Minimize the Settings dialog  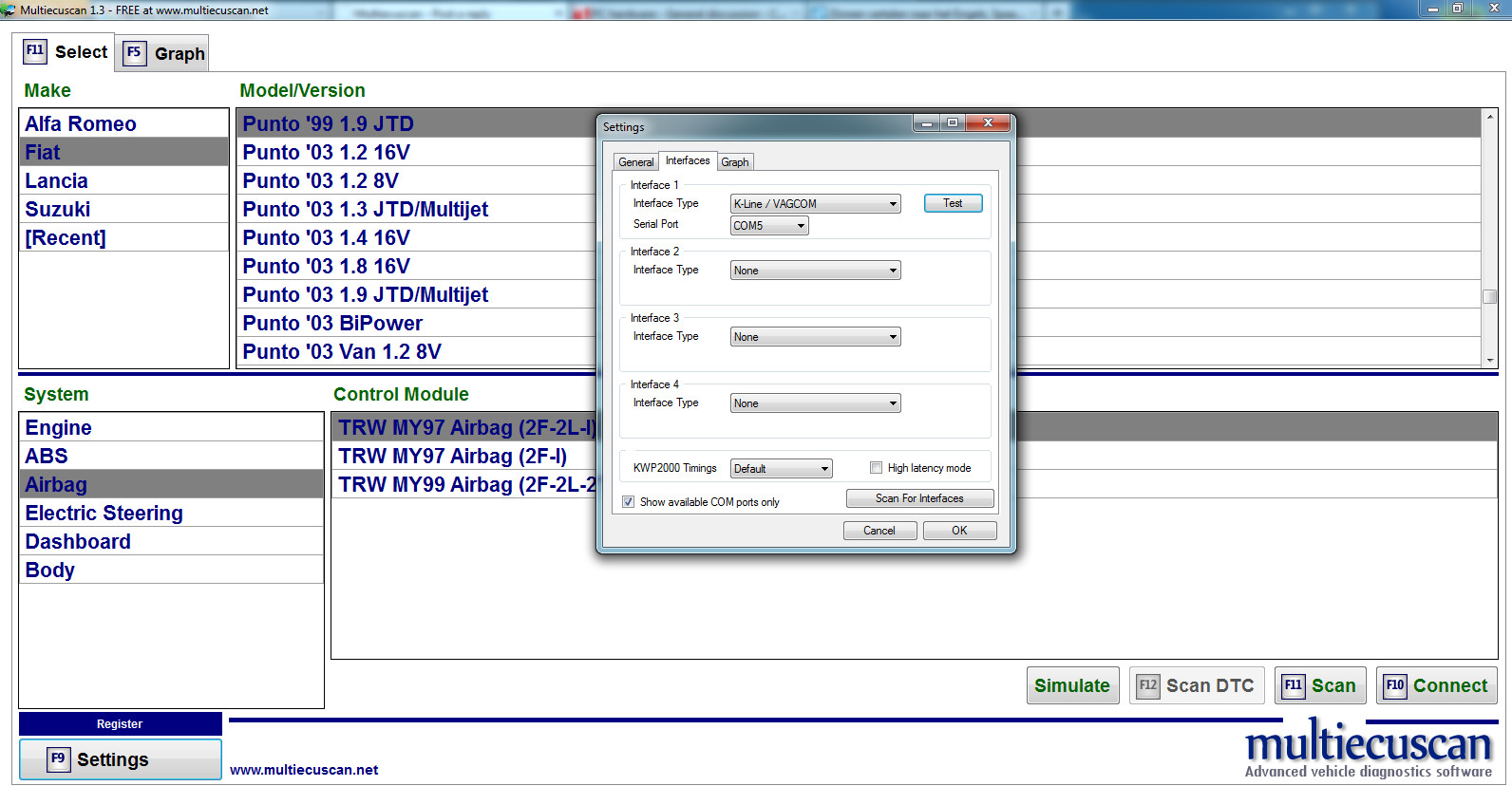click(926, 123)
